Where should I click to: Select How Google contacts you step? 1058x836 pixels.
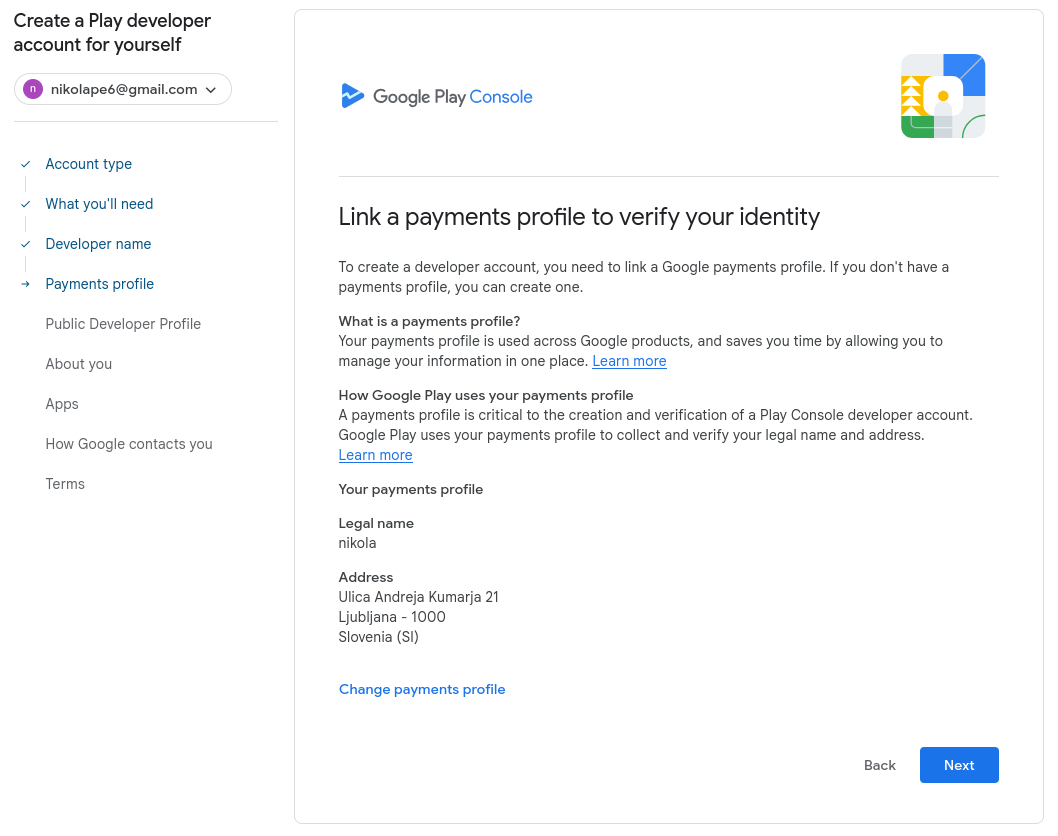(129, 444)
